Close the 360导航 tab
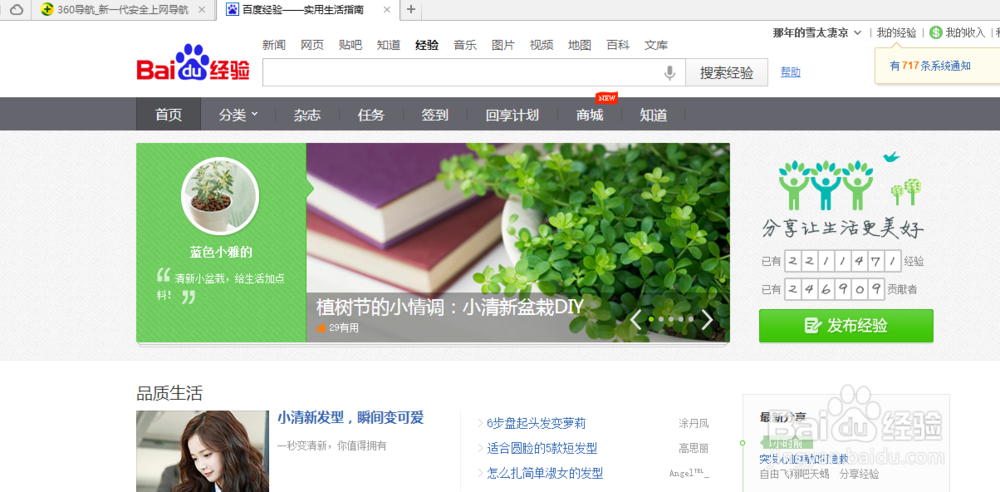Screen dimensions: 1000x492 202,10
